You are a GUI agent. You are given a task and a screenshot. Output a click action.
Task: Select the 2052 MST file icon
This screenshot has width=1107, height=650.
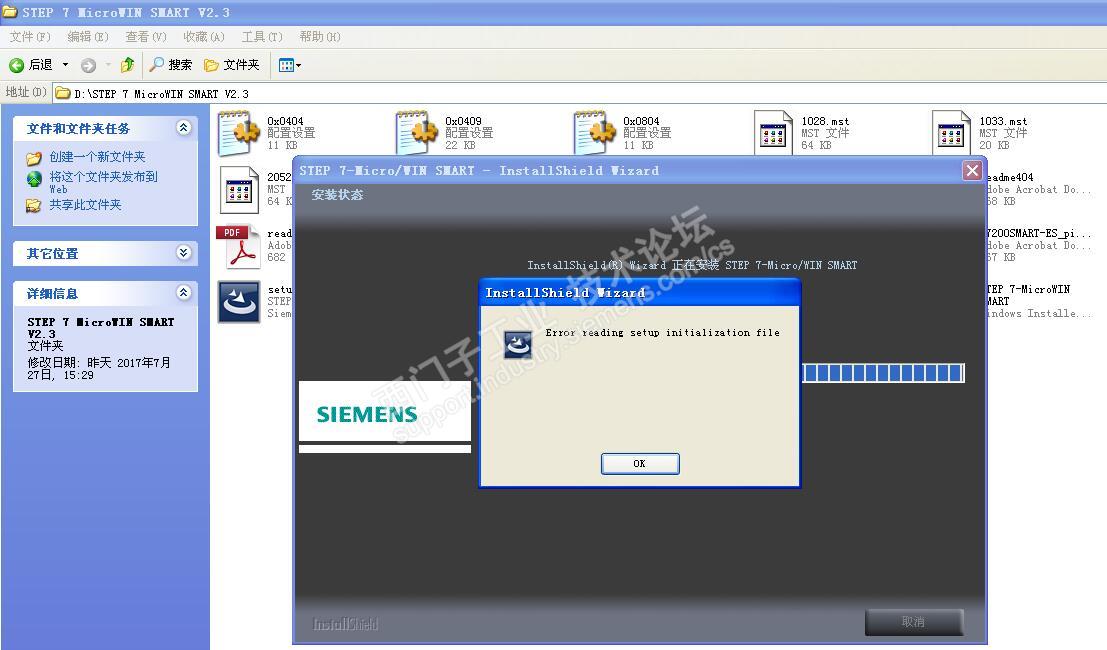coord(239,189)
